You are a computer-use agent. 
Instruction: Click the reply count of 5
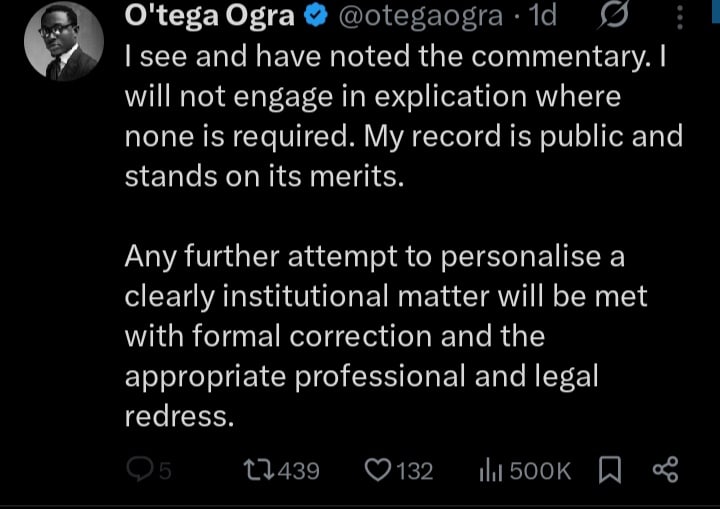(x=166, y=470)
